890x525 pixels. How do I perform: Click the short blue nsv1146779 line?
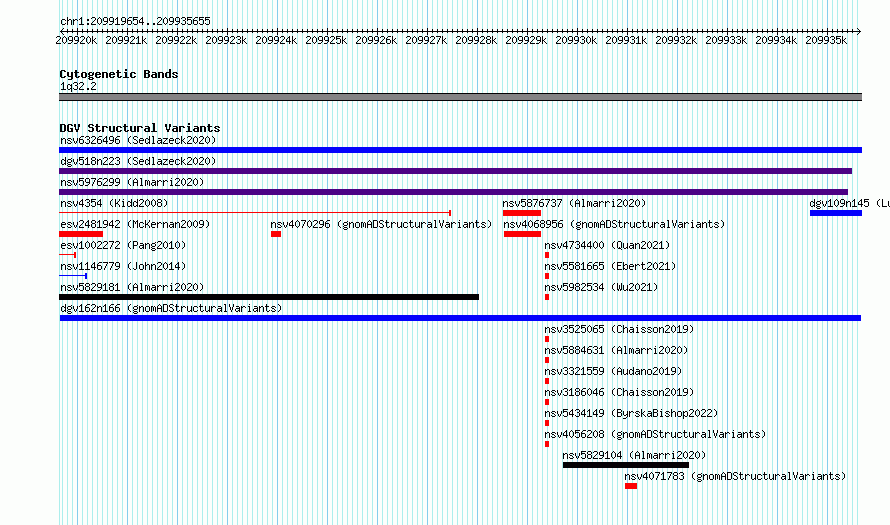[x=73, y=276]
